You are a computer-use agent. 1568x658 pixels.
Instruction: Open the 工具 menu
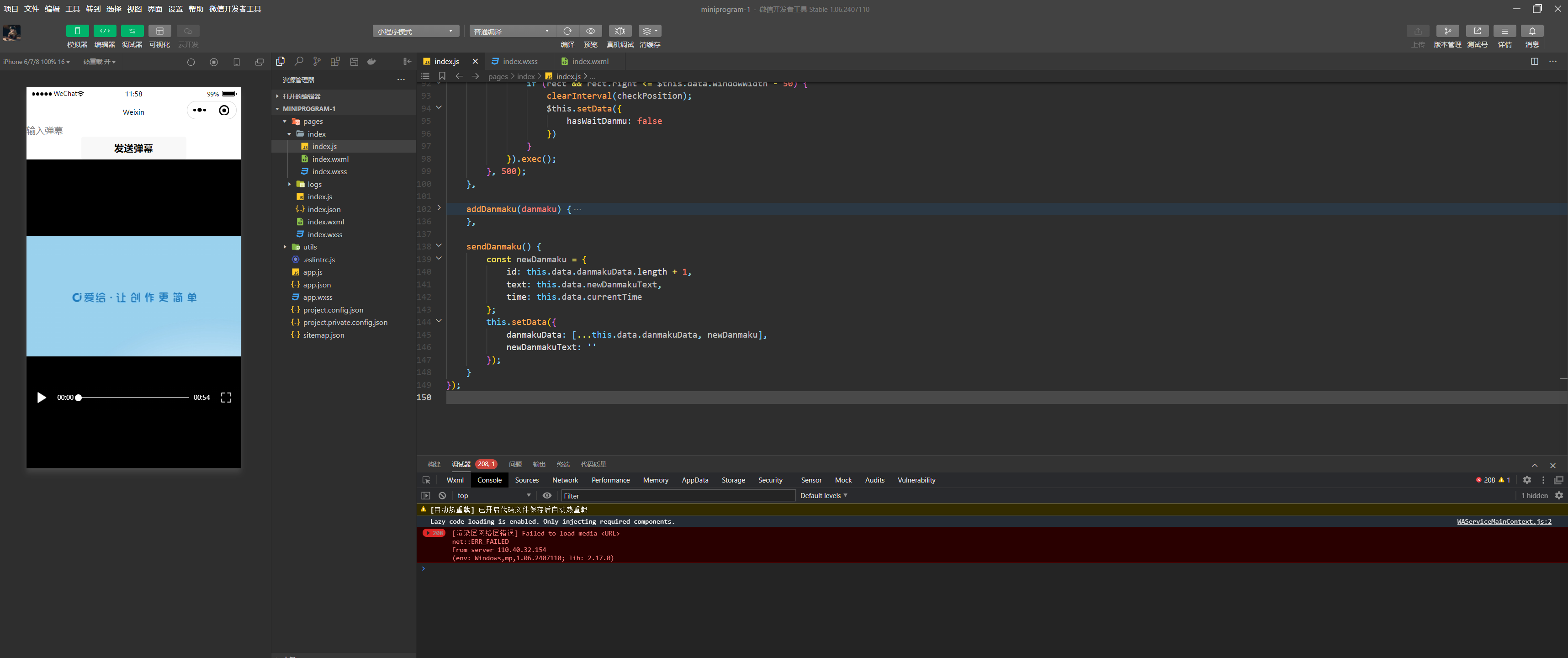coord(73,9)
